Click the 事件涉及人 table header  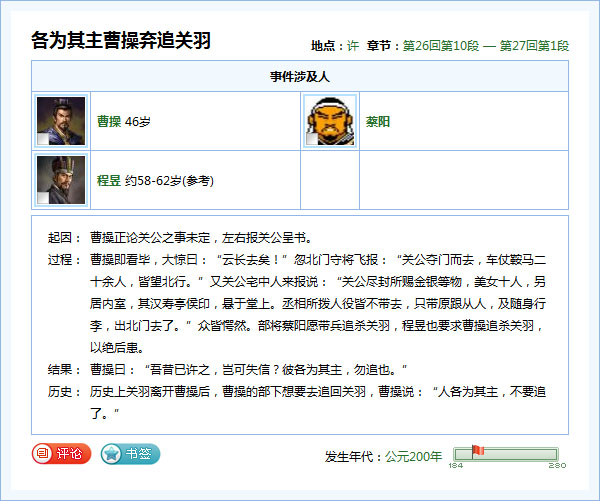[300, 76]
